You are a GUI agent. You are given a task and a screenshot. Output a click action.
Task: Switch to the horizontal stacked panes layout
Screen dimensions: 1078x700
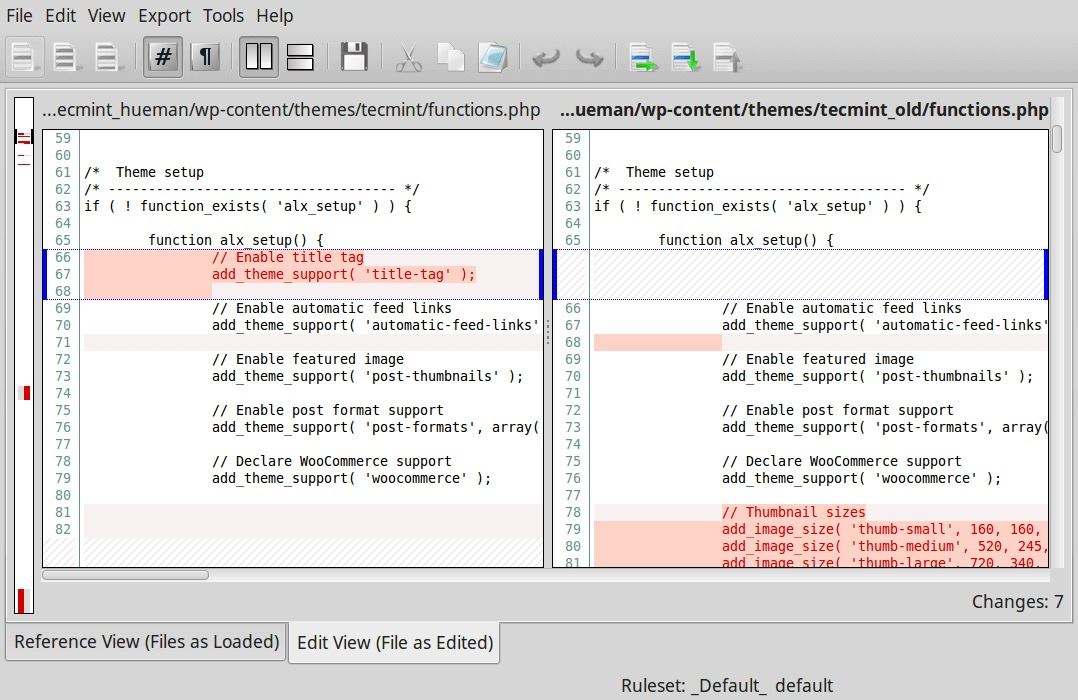300,57
